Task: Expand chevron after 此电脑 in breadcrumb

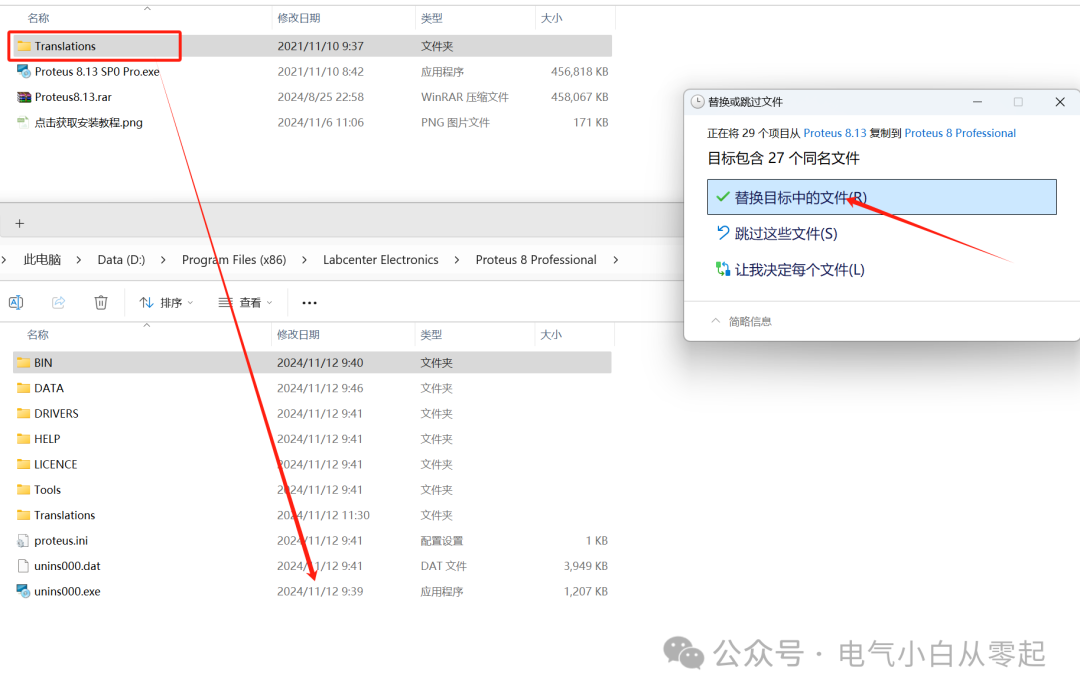Action: click(x=79, y=260)
